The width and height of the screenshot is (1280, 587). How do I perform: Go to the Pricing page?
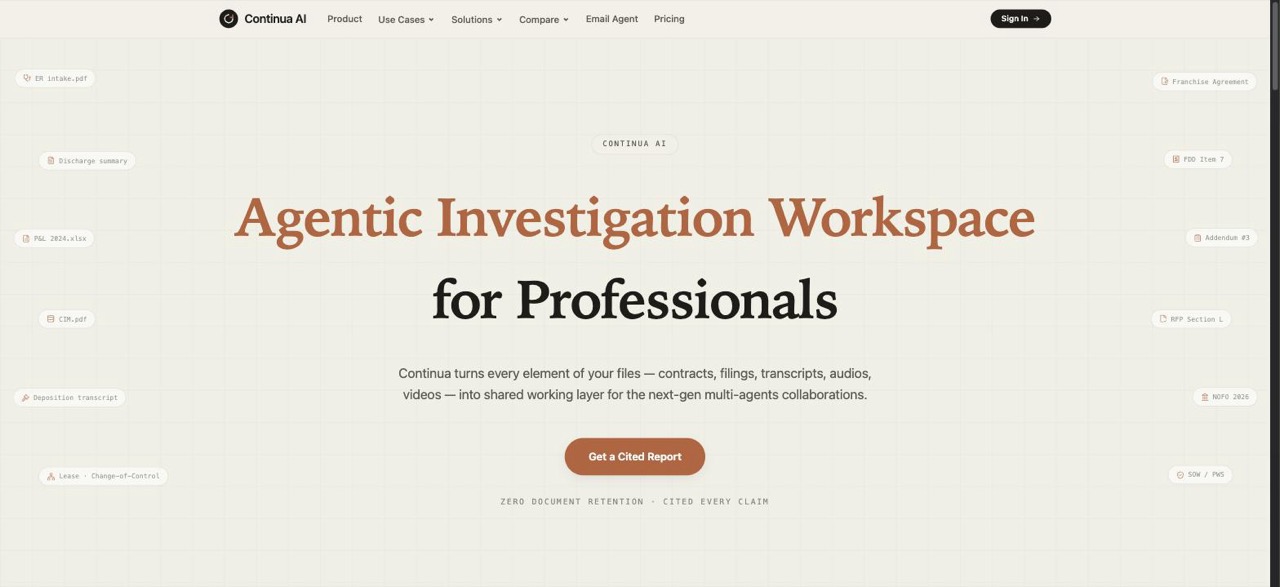tap(669, 19)
